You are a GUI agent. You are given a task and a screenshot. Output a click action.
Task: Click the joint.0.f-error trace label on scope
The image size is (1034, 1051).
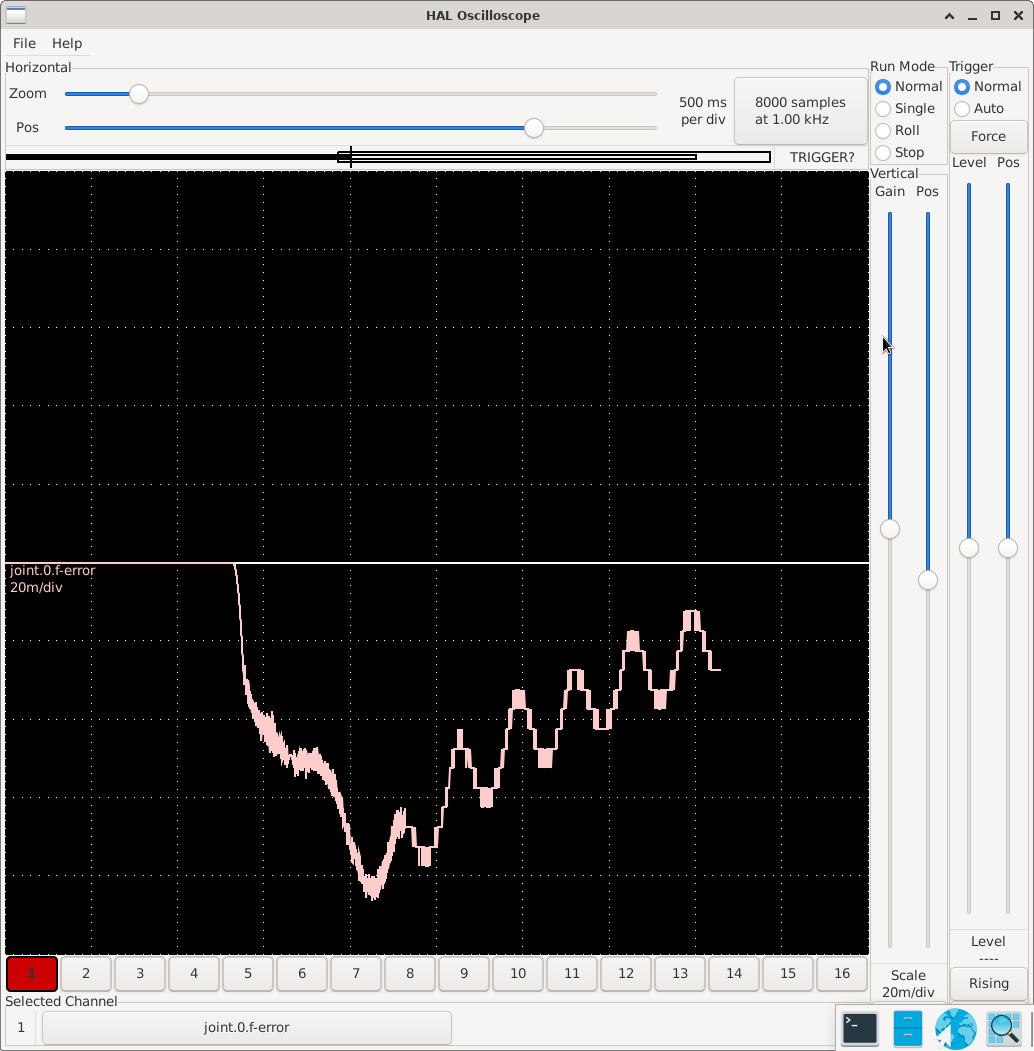(53, 570)
